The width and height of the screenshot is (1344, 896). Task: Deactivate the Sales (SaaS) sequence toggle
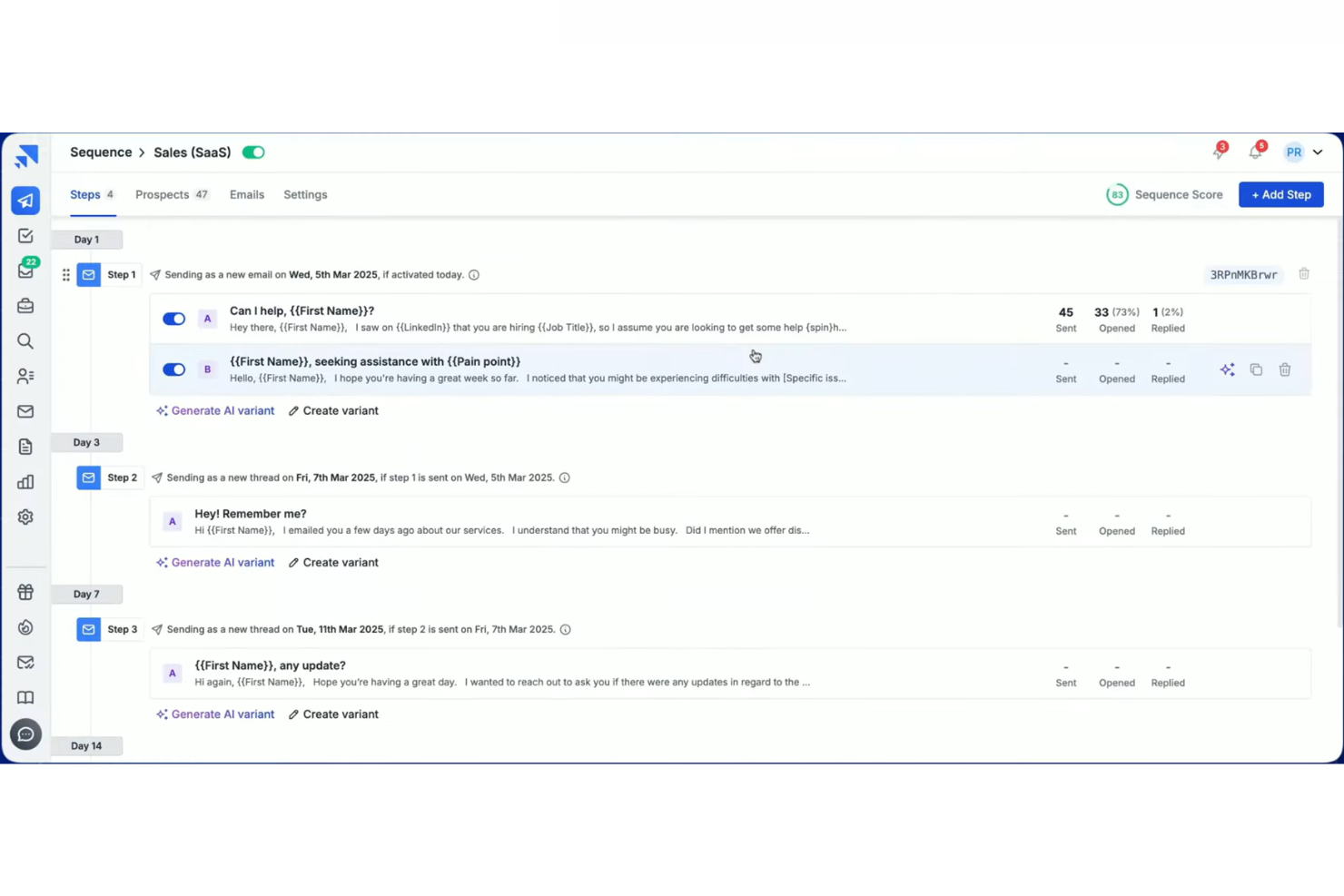coord(253,152)
